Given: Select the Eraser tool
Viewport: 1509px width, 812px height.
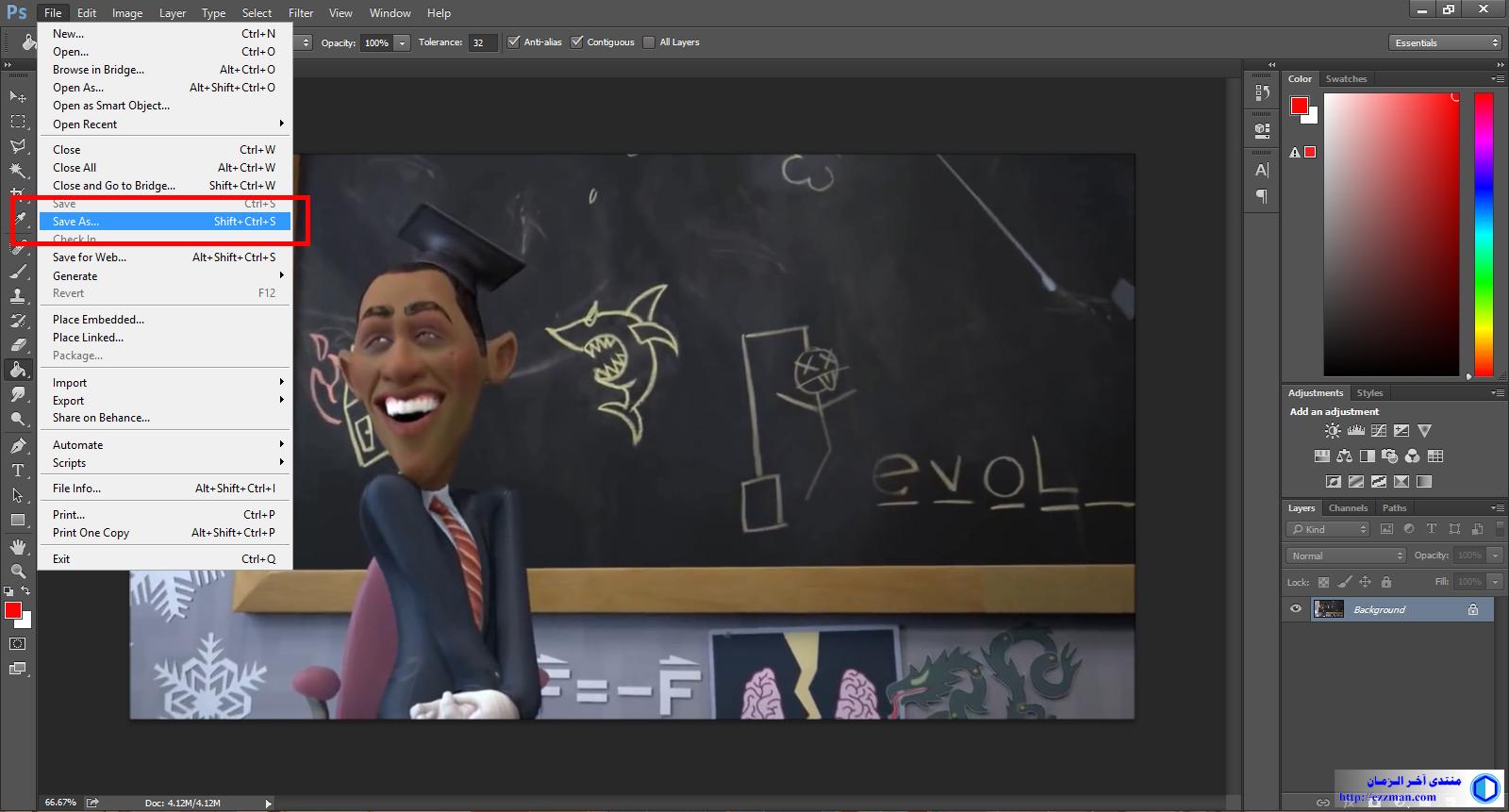Looking at the screenshot, I should [x=17, y=345].
